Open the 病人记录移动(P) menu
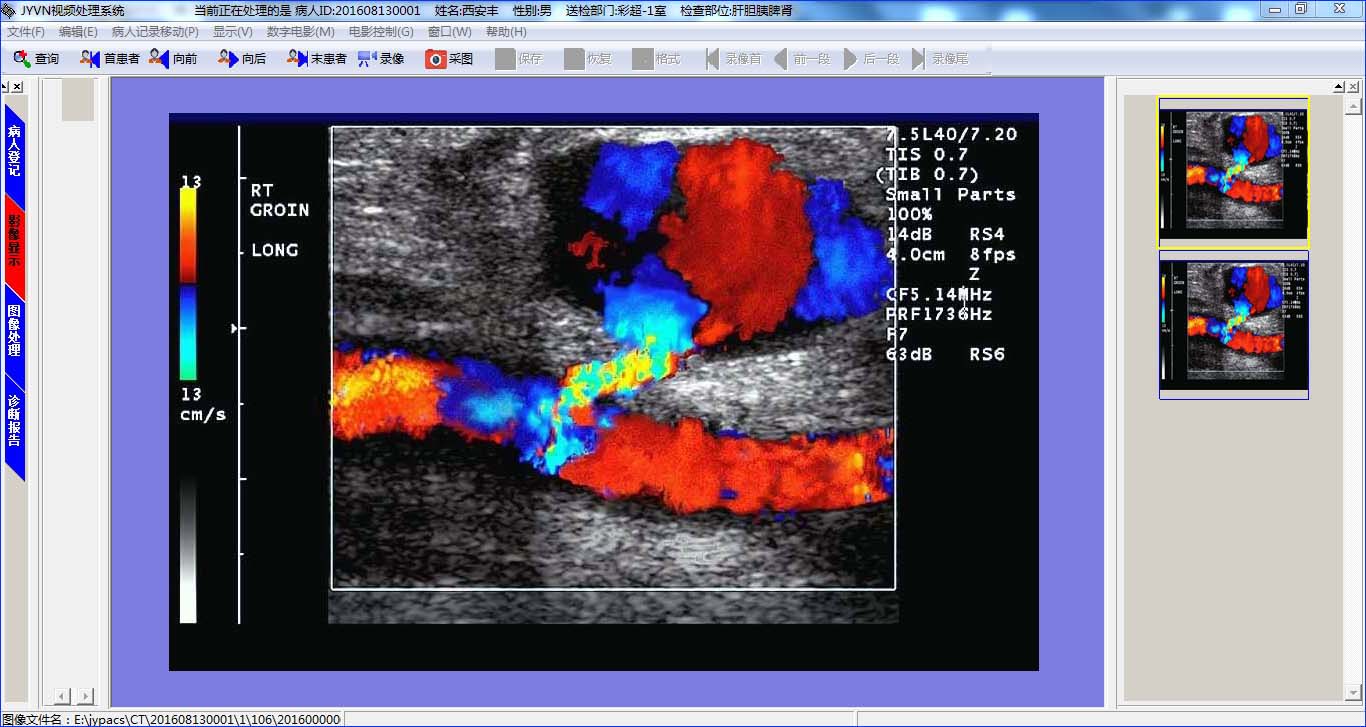 tap(155, 32)
